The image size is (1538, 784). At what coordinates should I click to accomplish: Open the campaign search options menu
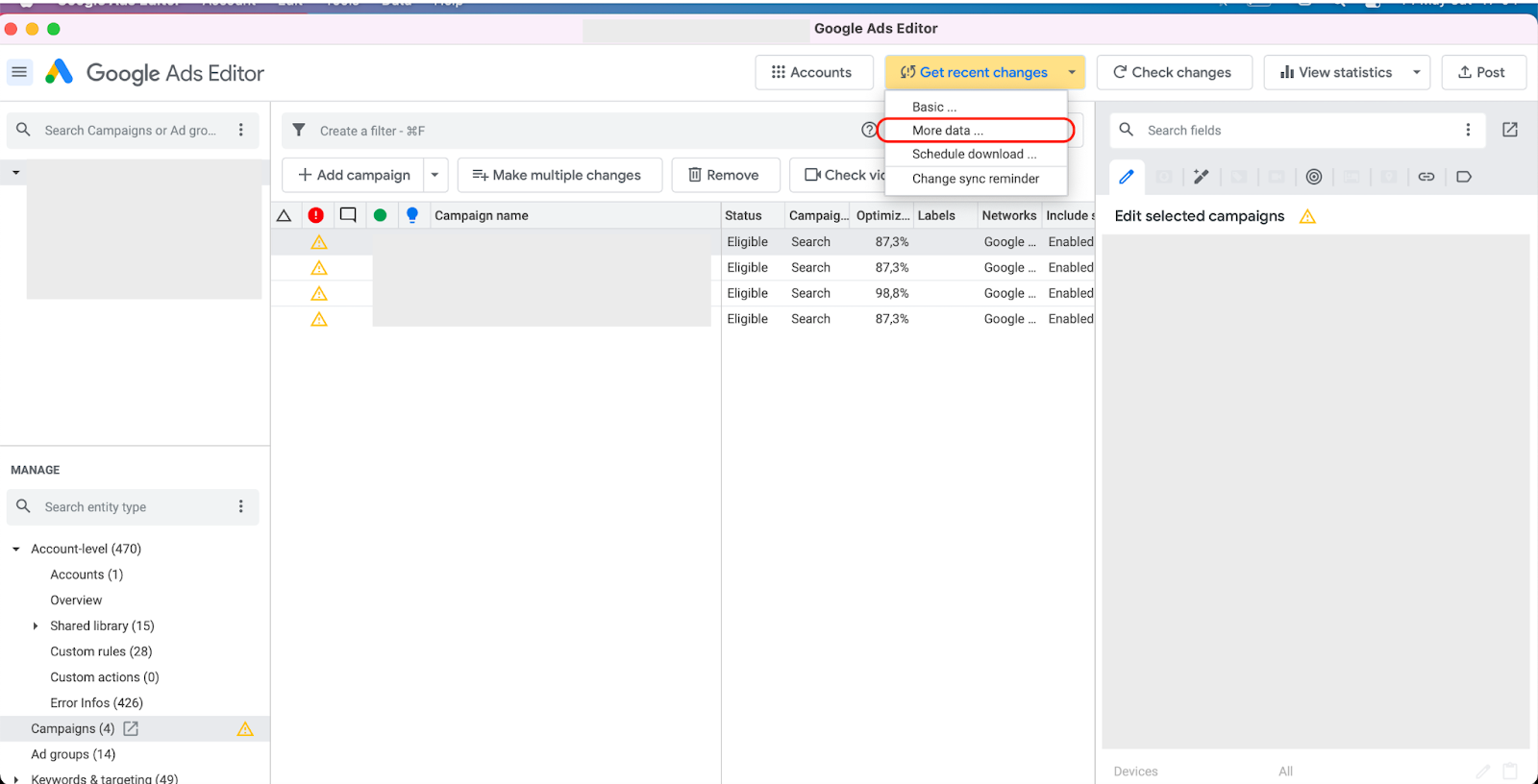click(x=241, y=130)
